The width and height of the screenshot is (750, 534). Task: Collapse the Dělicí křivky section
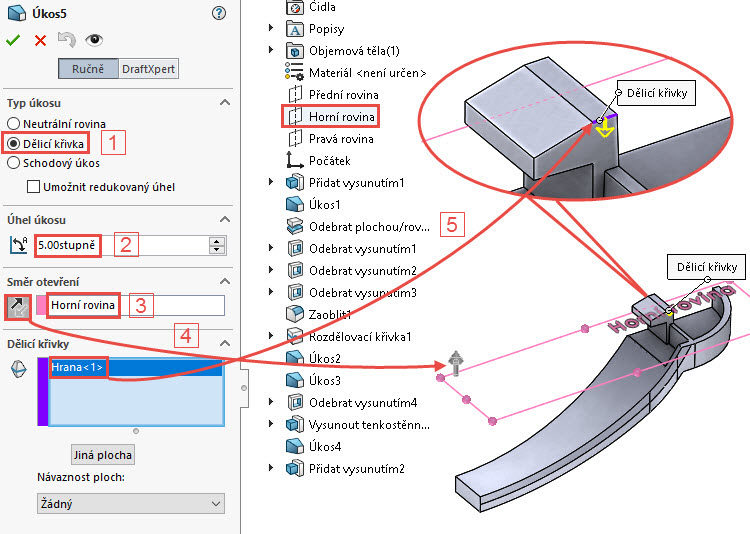tap(225, 343)
